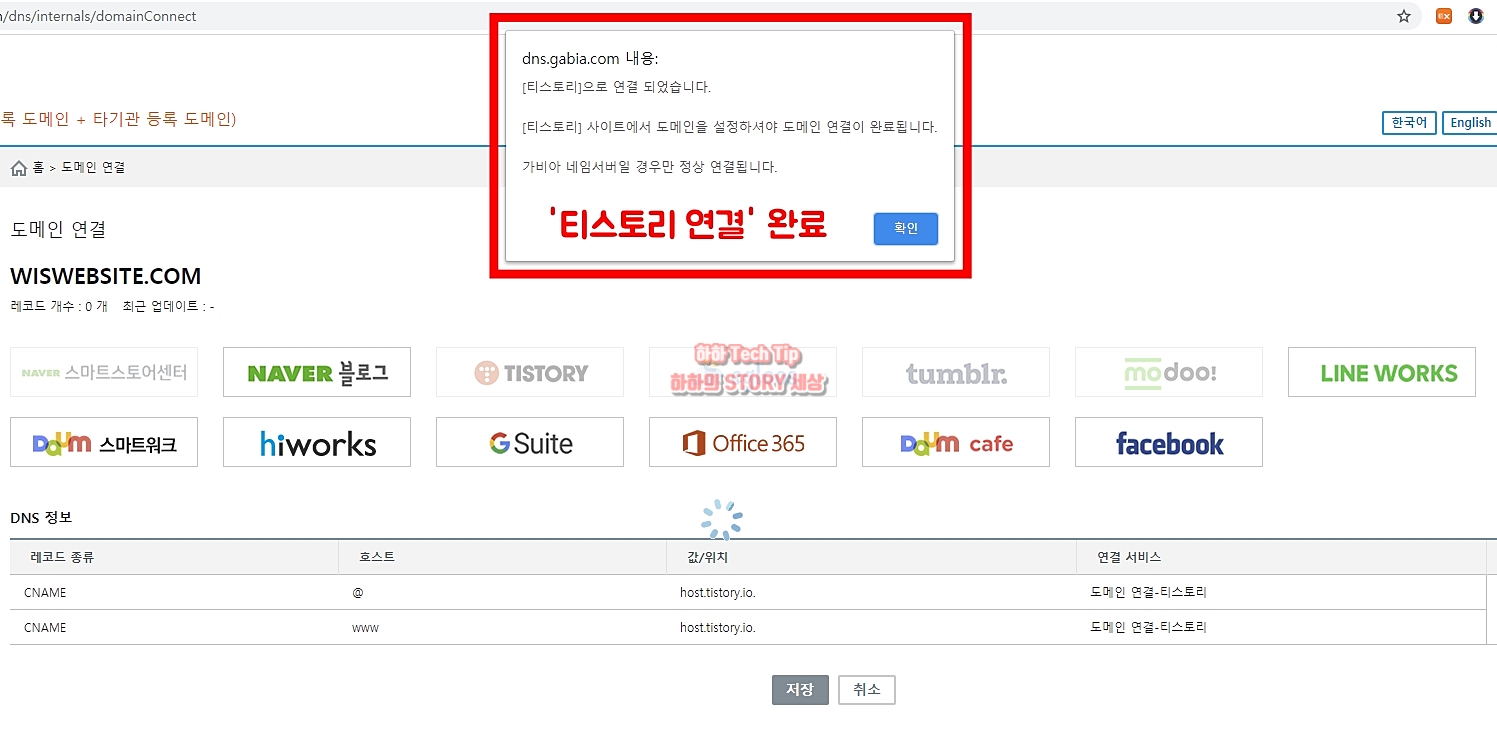The width and height of the screenshot is (1497, 740).
Task: Select the CNAME cell in the @ row
Action: [45, 592]
